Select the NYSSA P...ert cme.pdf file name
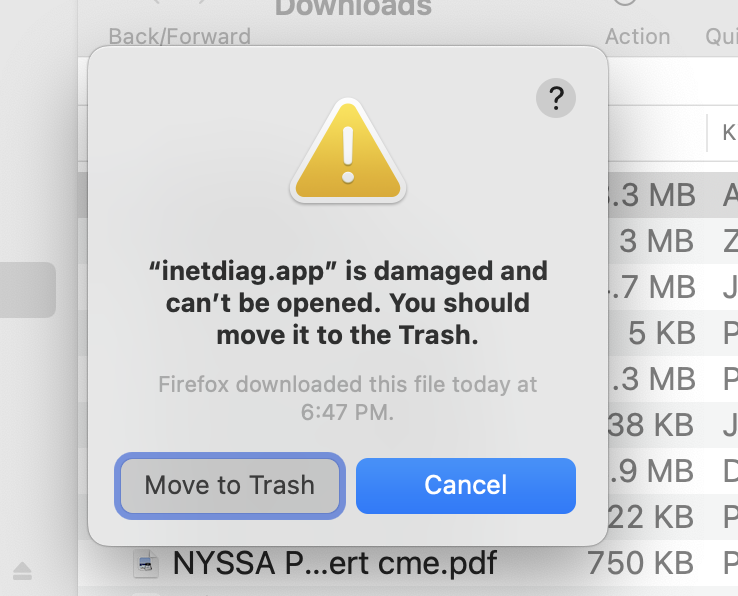Screen dimensions: 738x596 (x=335, y=563)
